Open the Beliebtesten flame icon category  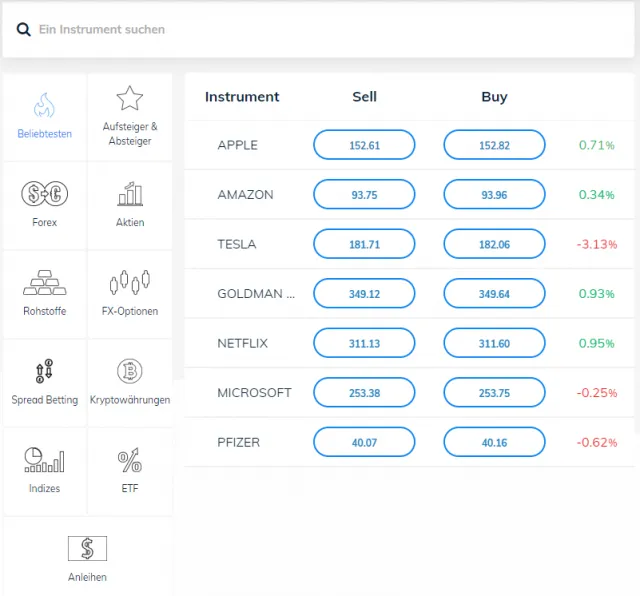pyautogui.click(x=44, y=105)
